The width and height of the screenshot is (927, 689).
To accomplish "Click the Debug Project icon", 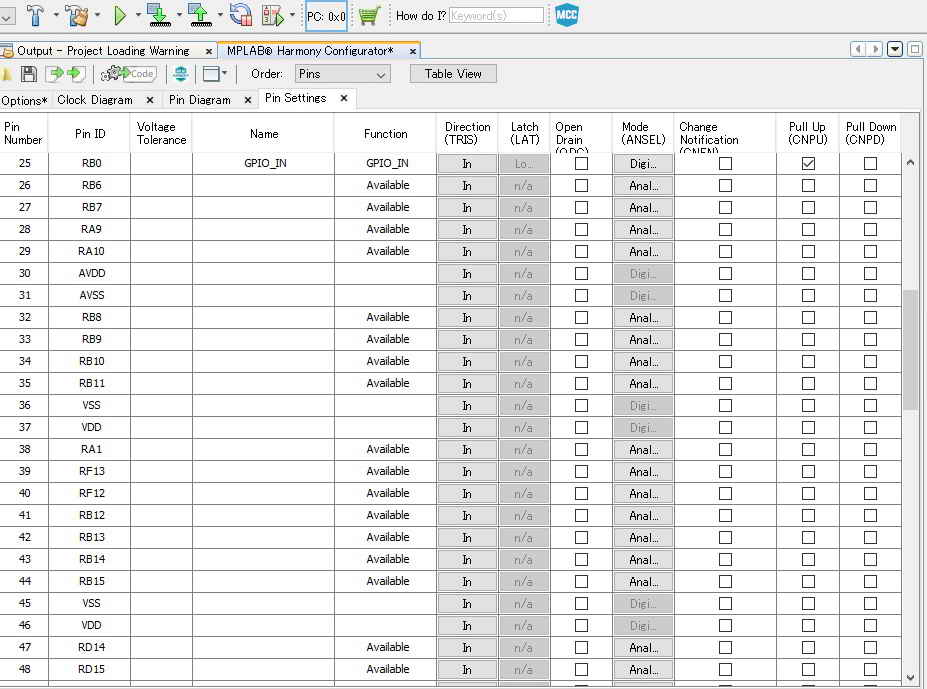I will coord(273,15).
